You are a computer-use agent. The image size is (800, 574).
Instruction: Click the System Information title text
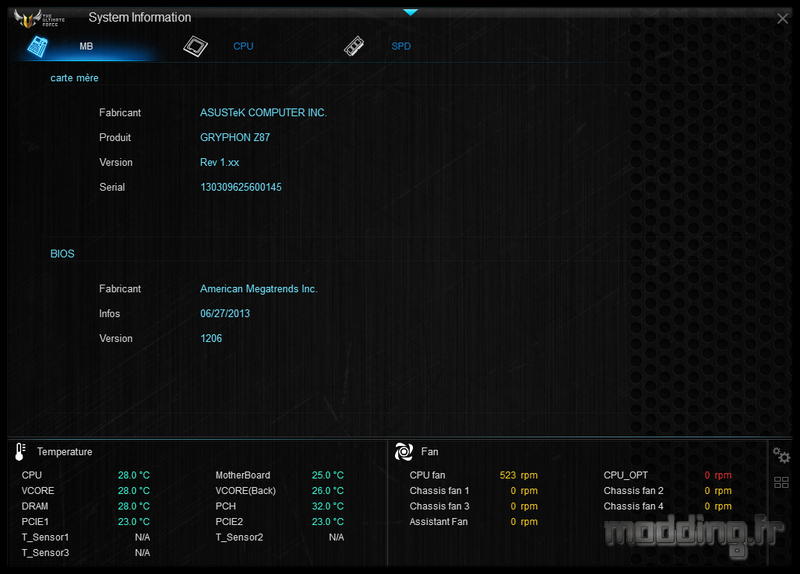[x=140, y=18]
